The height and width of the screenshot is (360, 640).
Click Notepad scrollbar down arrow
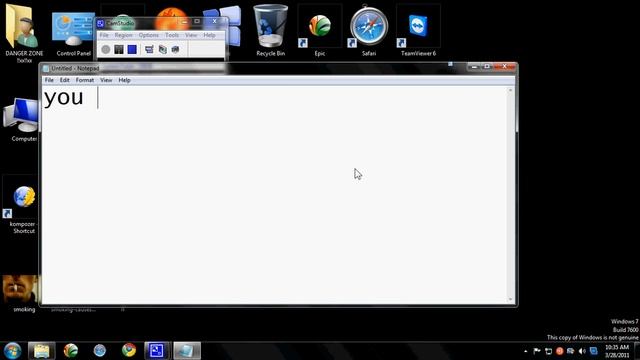pos(510,300)
